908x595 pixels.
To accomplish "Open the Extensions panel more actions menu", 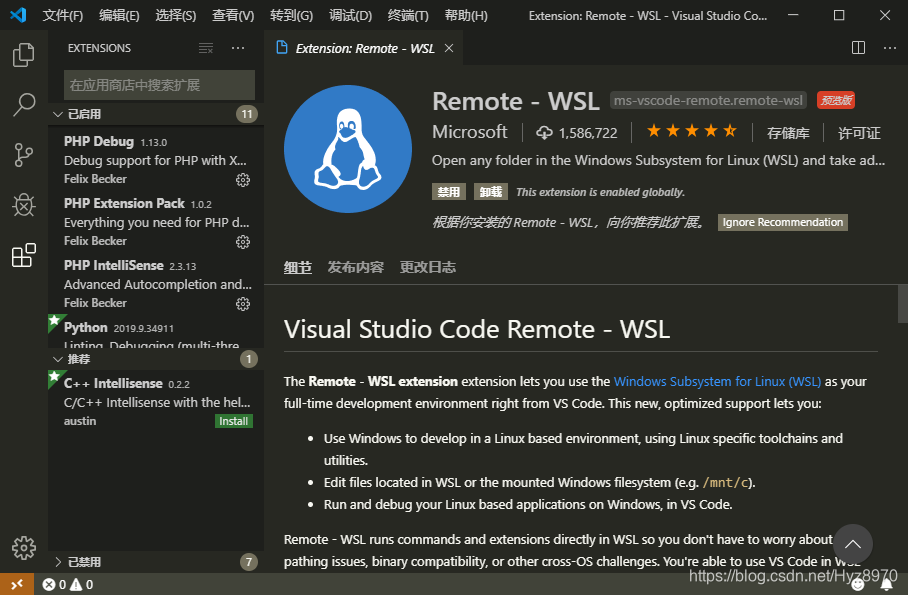I will tap(237, 48).
